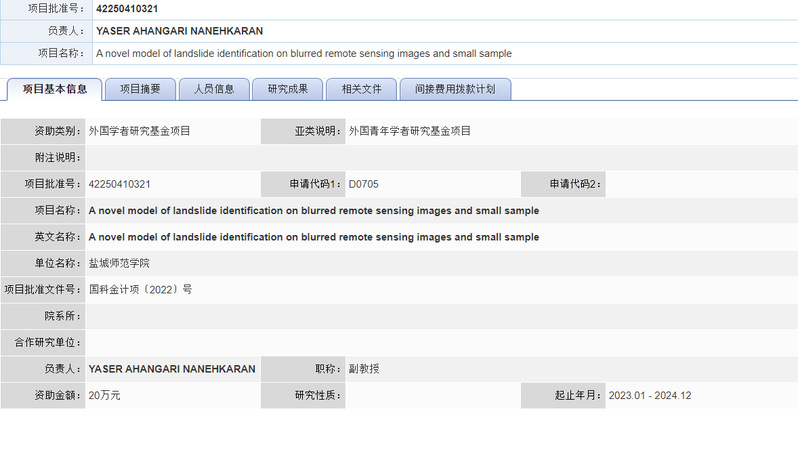Go to the 研究成果 tab

(x=287, y=89)
